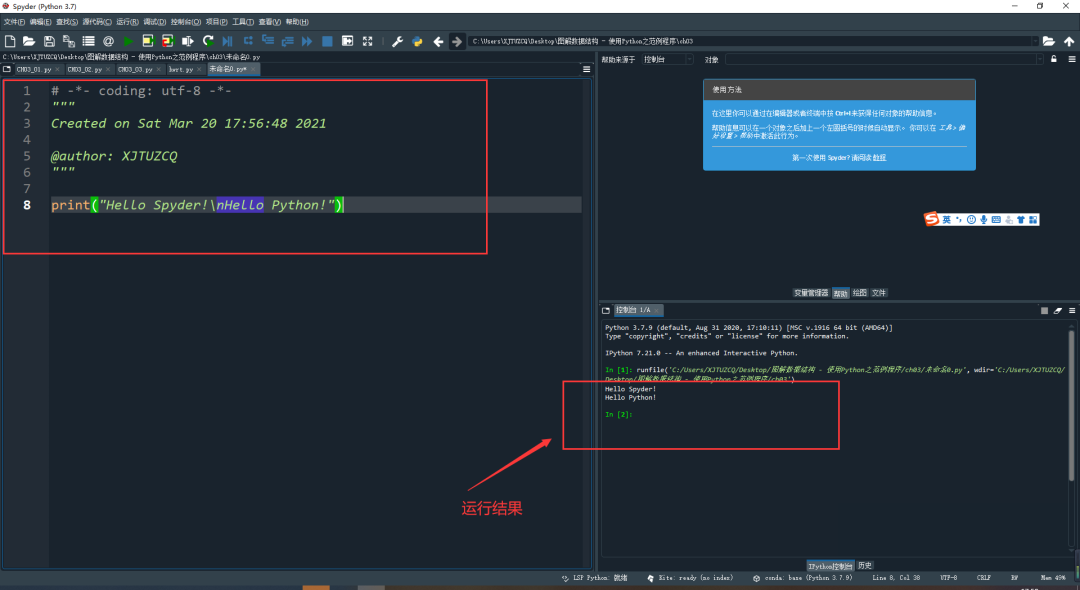This screenshot has width=1080, height=590.
Task: Clear console with eraser icon
Action: [1058, 310]
